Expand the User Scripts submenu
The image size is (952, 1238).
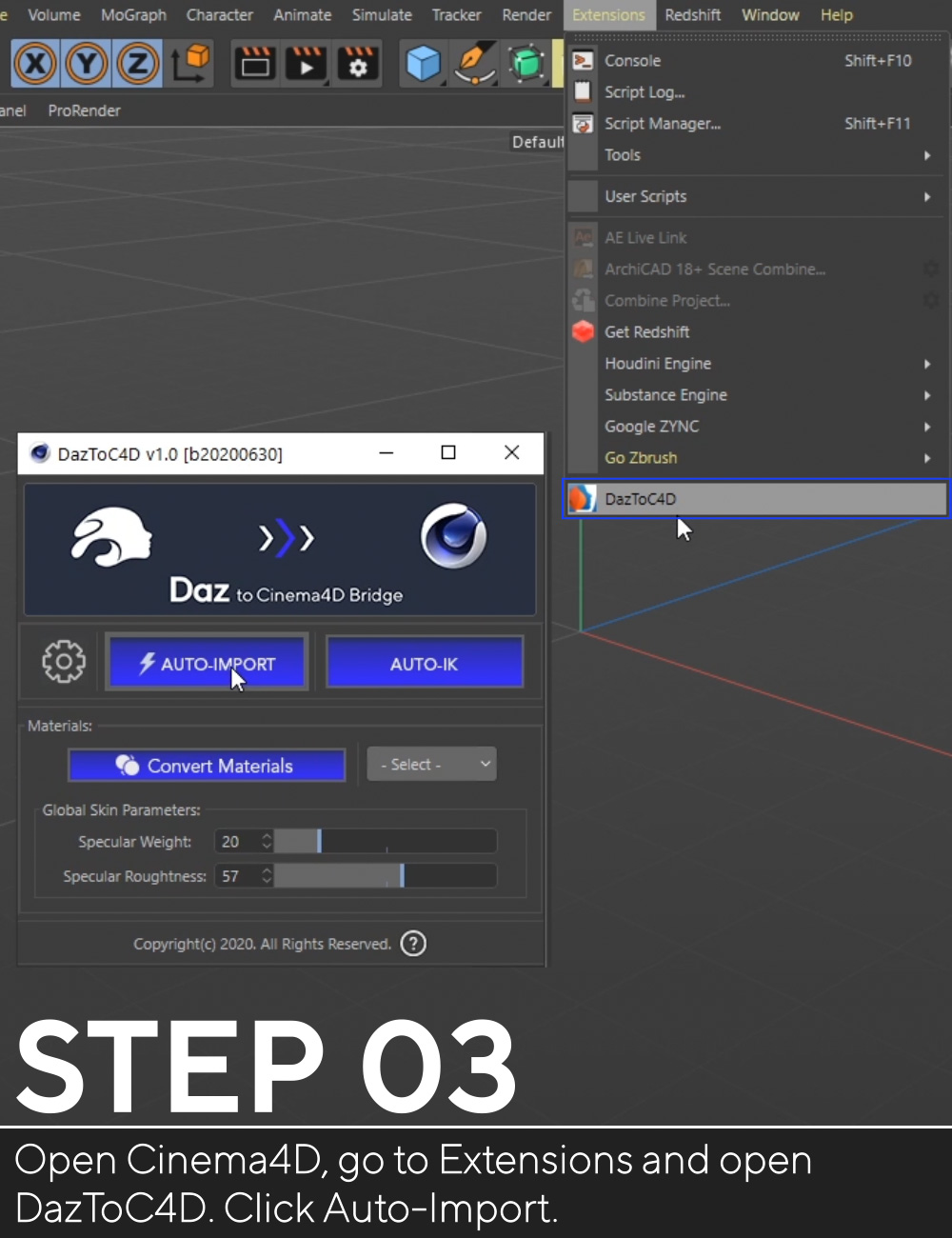757,196
